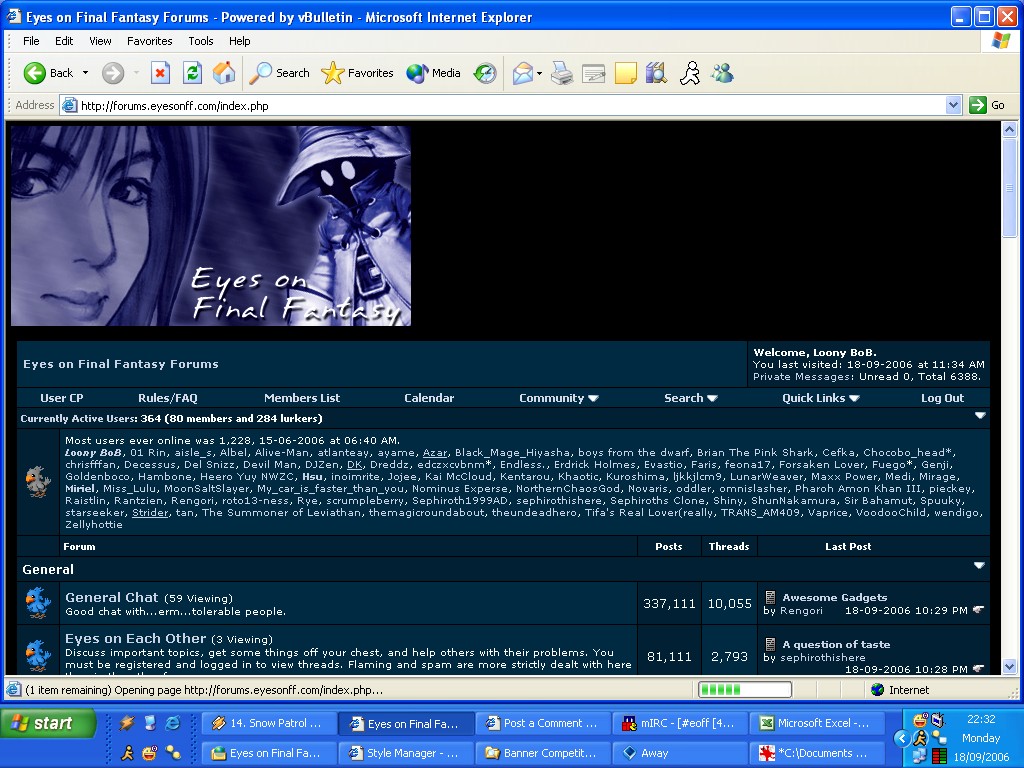The height and width of the screenshot is (768, 1024).
Task: Open the History clock icon
Action: tap(485, 73)
